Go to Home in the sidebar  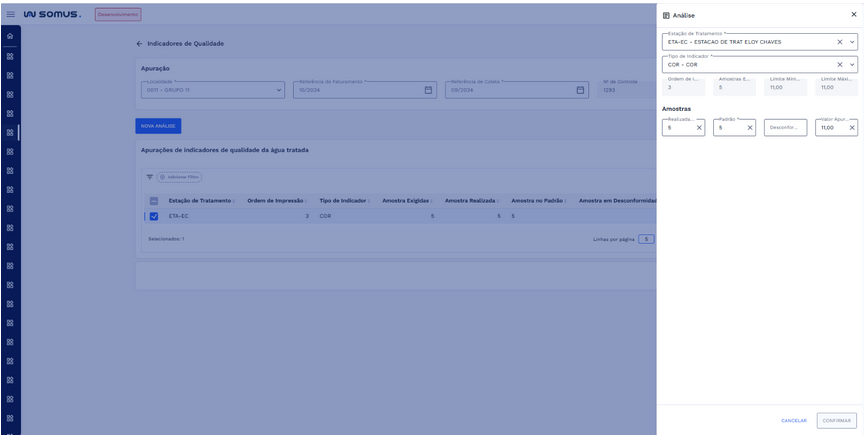pos(10,36)
